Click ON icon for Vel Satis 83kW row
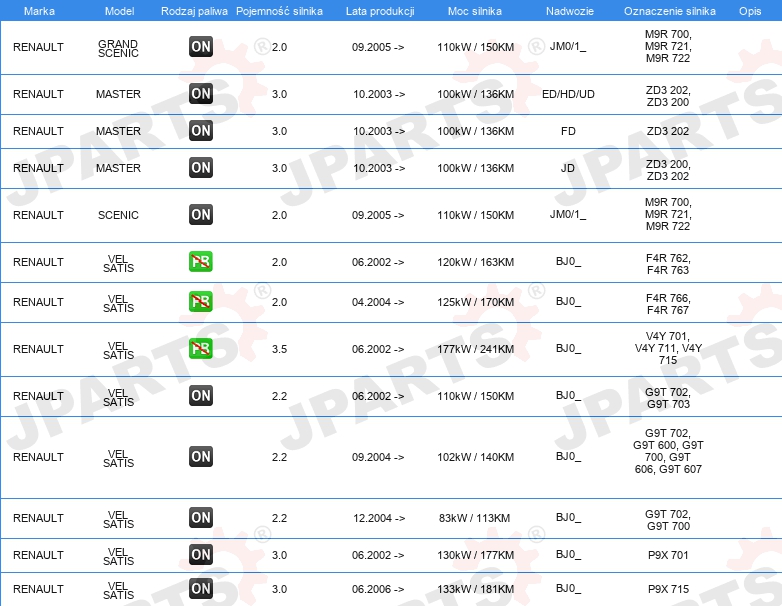Screen dimensions: 782x606 (x=201, y=517)
